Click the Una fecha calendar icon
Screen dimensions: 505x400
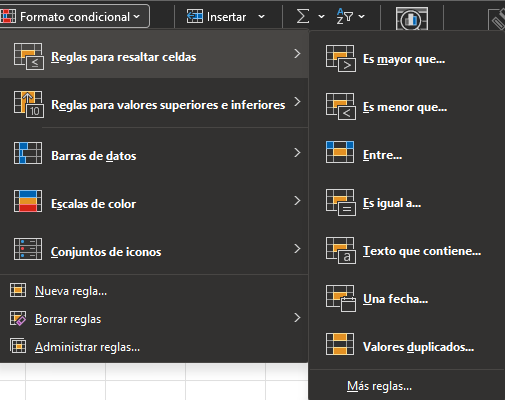pos(341,299)
